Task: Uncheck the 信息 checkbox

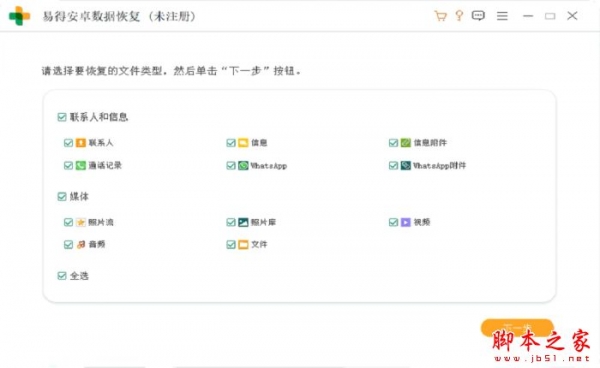Action: 231,143
